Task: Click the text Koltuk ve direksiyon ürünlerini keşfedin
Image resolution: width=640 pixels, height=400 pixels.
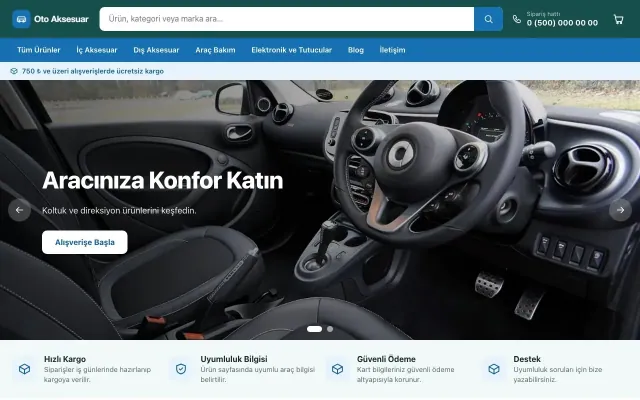Action: click(119, 211)
